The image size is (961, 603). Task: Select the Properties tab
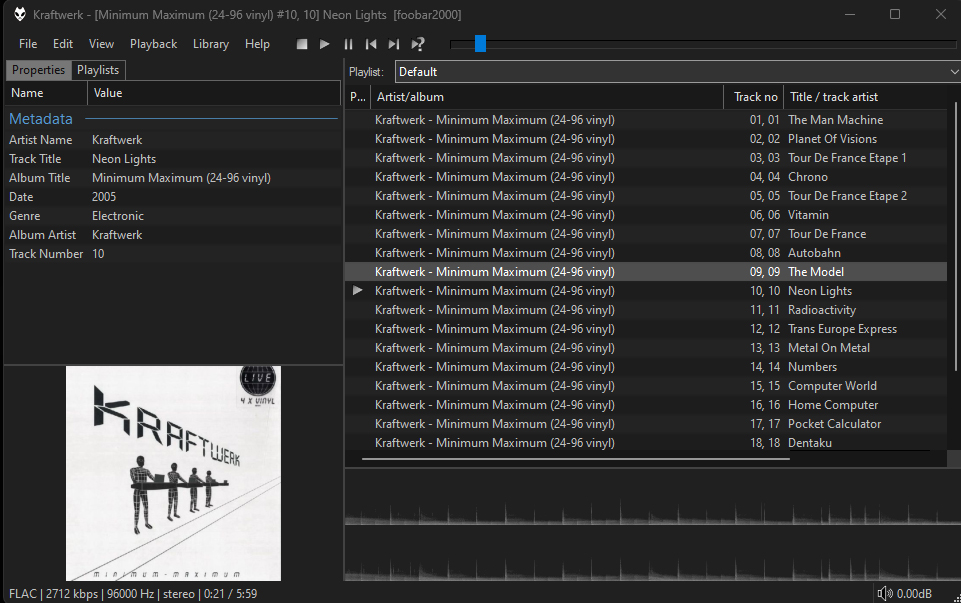pos(38,70)
